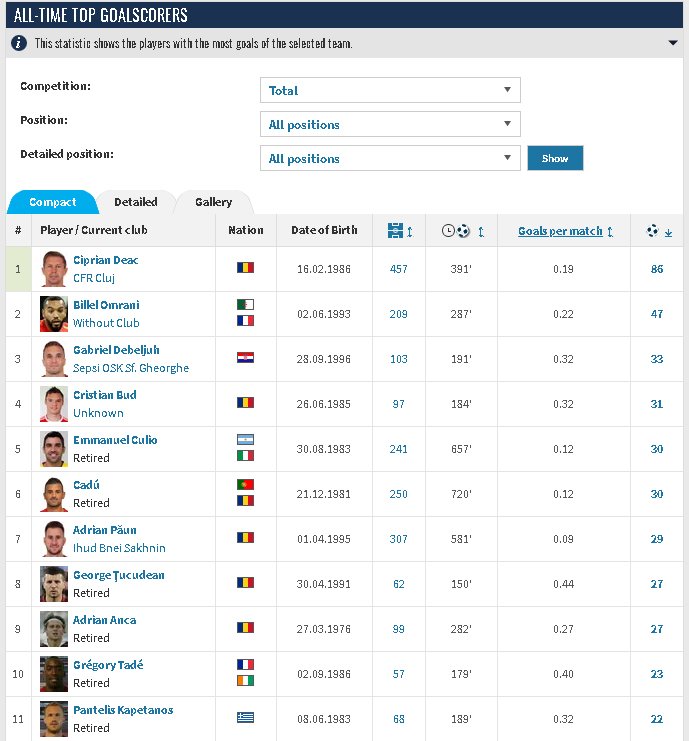Open the Position dropdown
The height and width of the screenshot is (741, 689).
click(x=390, y=124)
